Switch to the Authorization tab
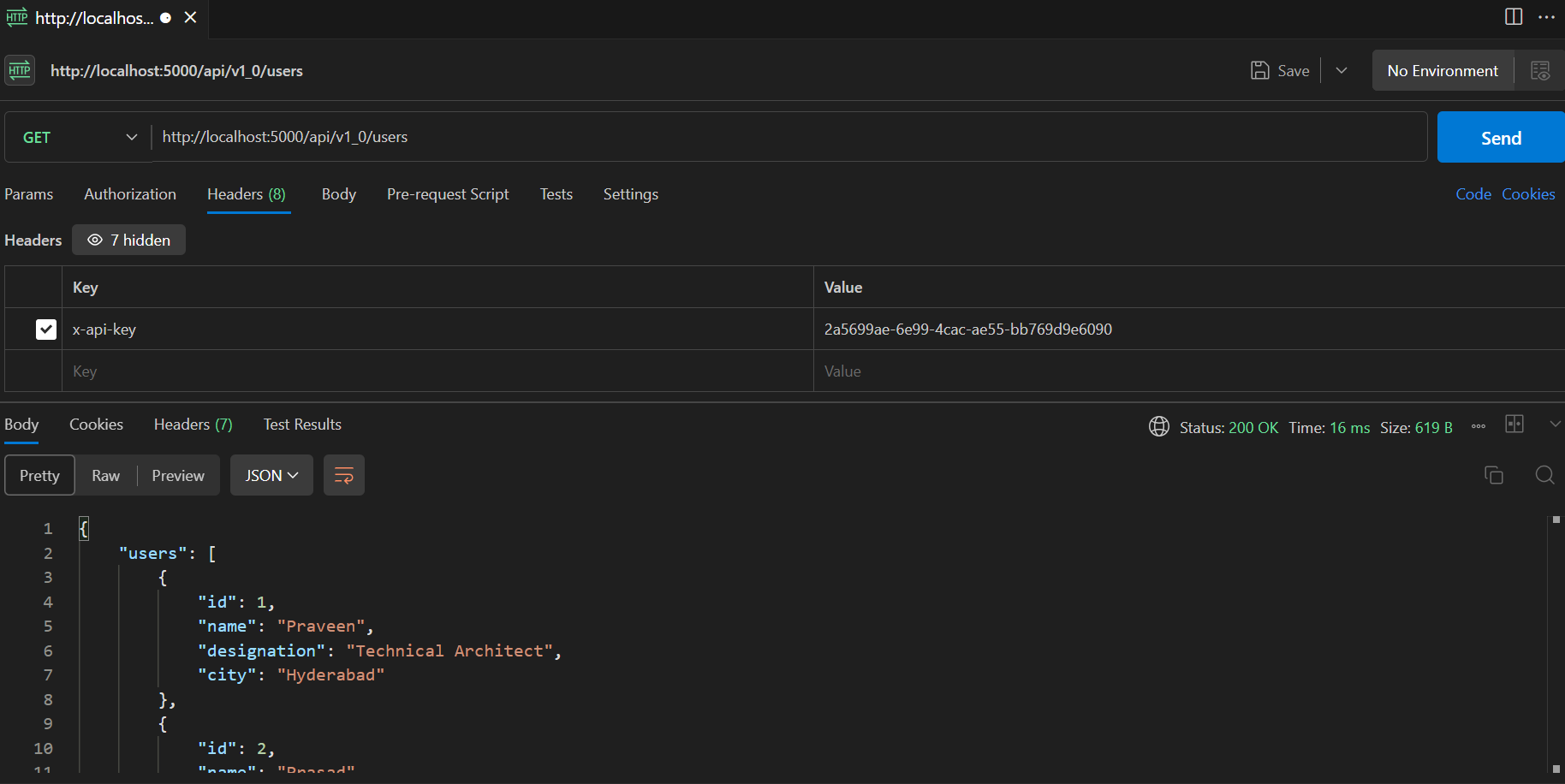The height and width of the screenshot is (784, 1565). click(130, 194)
